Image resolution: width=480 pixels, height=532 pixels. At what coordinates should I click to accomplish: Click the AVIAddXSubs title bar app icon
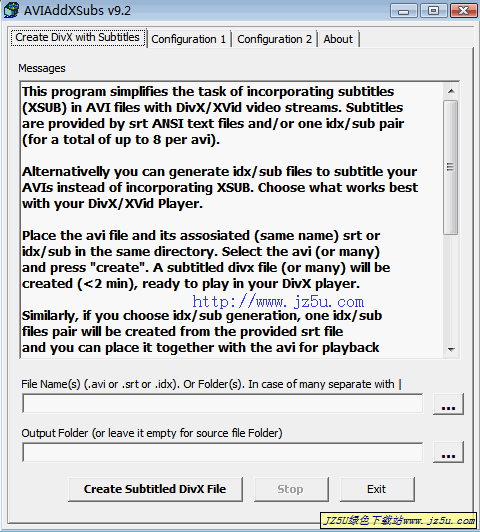[11, 10]
